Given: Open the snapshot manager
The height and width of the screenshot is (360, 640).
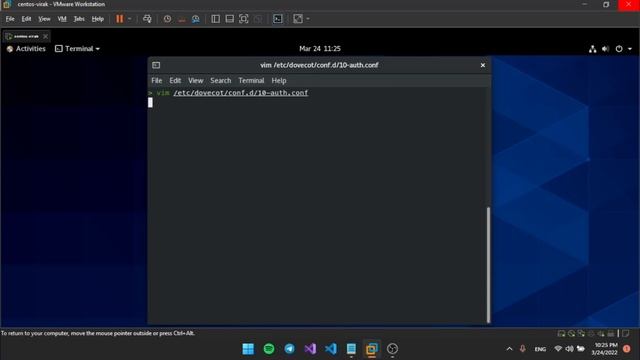Looking at the screenshot, I should pos(196,19).
